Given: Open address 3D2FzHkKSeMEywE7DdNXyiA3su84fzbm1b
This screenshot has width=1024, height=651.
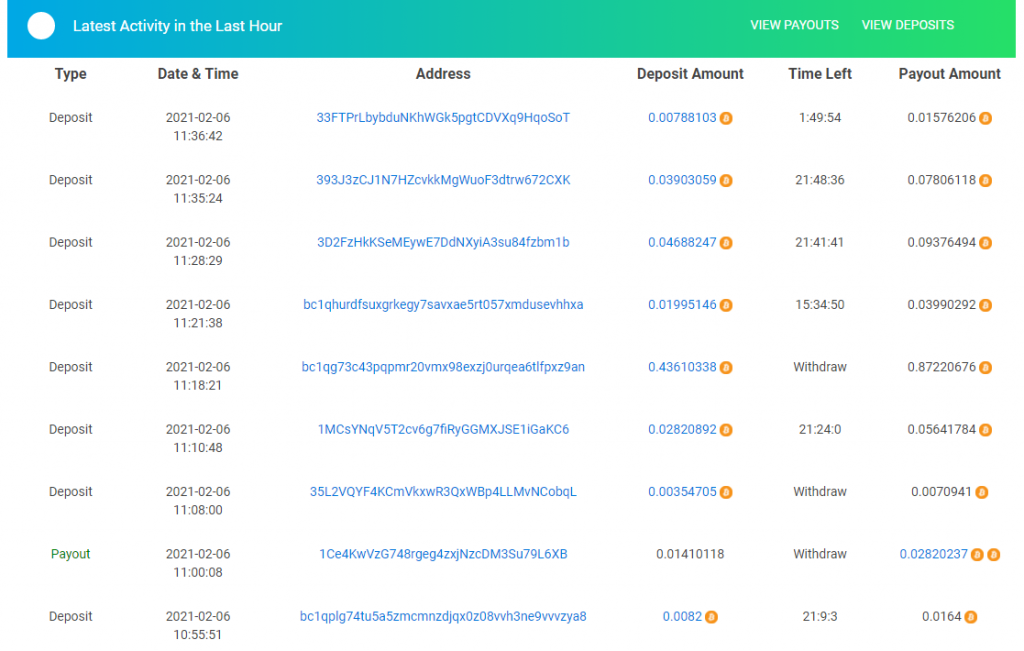Looking at the screenshot, I should tap(443, 242).
